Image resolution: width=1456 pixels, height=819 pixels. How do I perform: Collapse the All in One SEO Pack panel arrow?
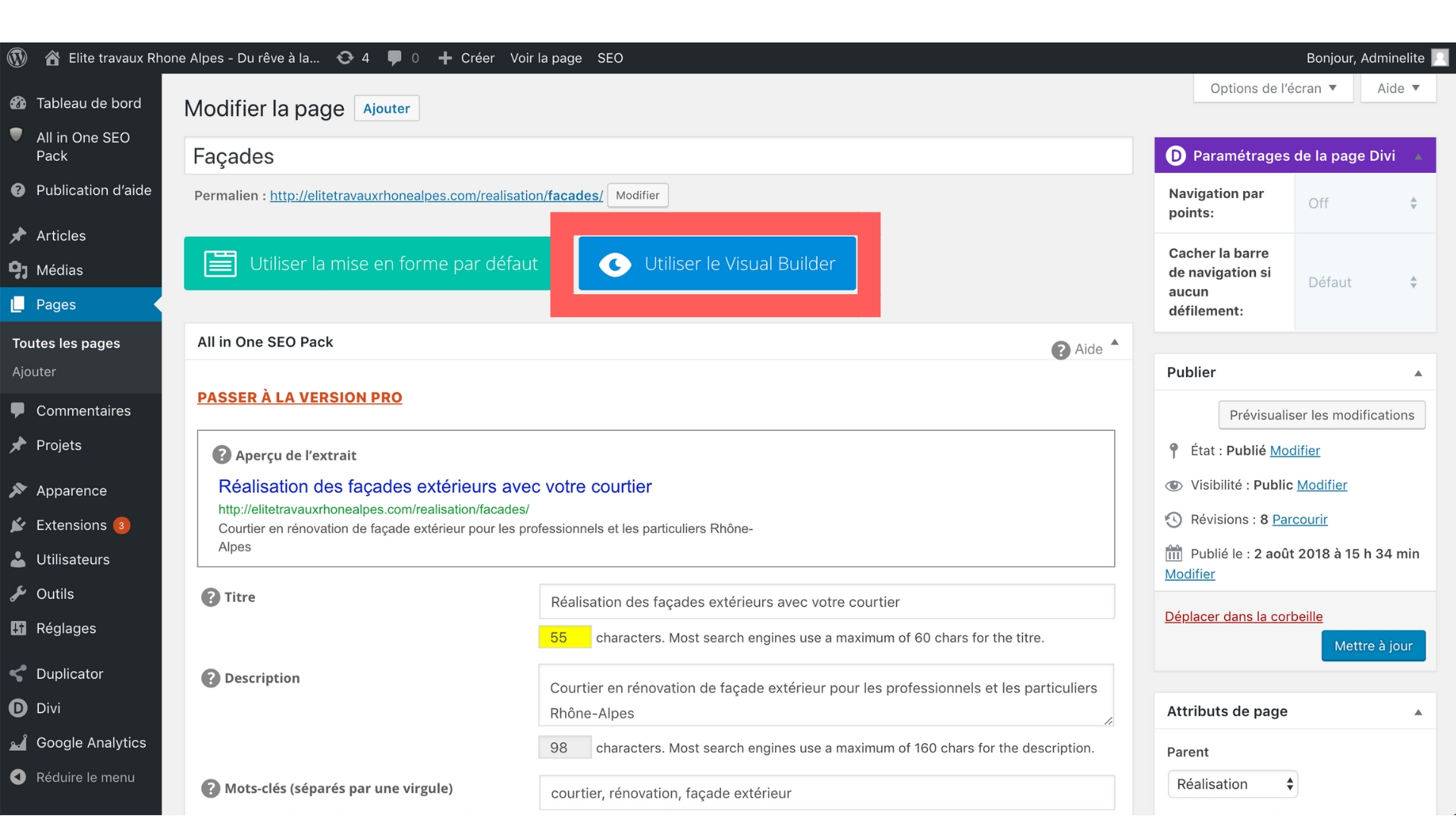pyautogui.click(x=1115, y=343)
